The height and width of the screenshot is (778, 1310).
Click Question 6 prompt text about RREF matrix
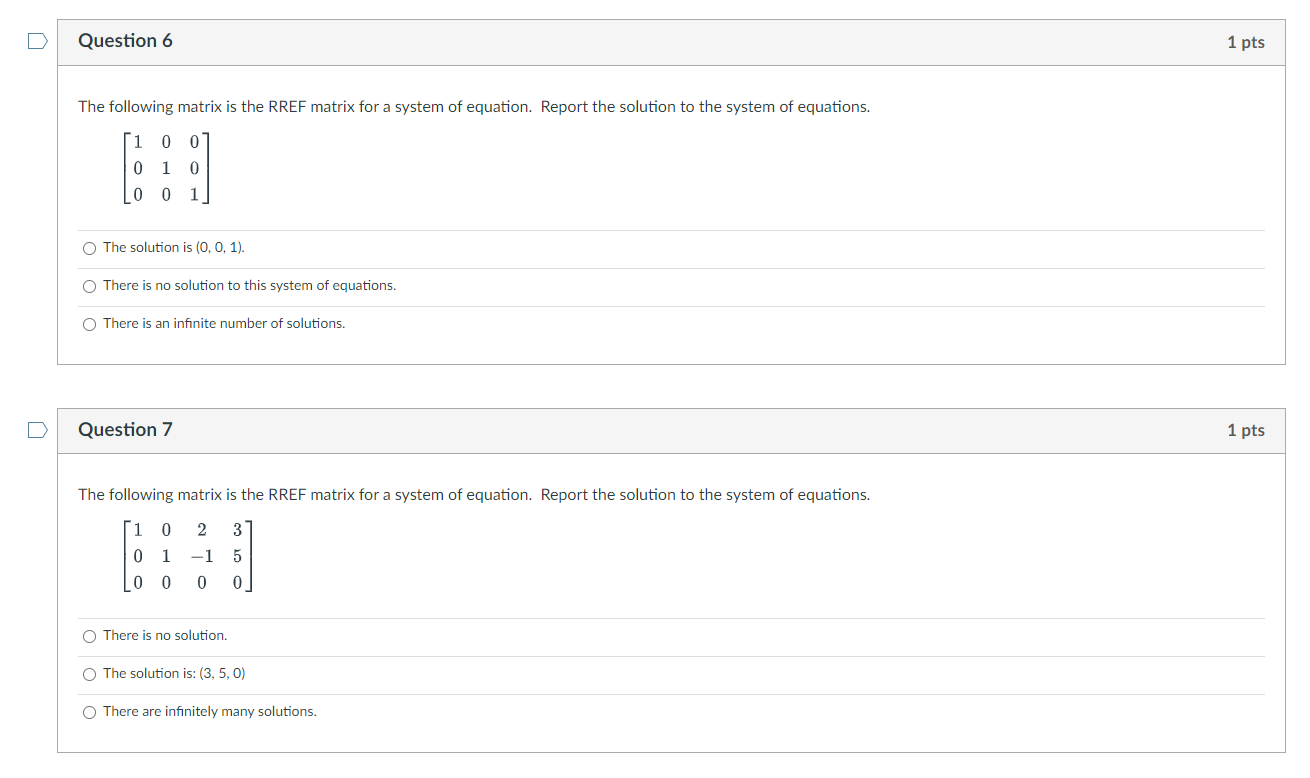(x=474, y=107)
